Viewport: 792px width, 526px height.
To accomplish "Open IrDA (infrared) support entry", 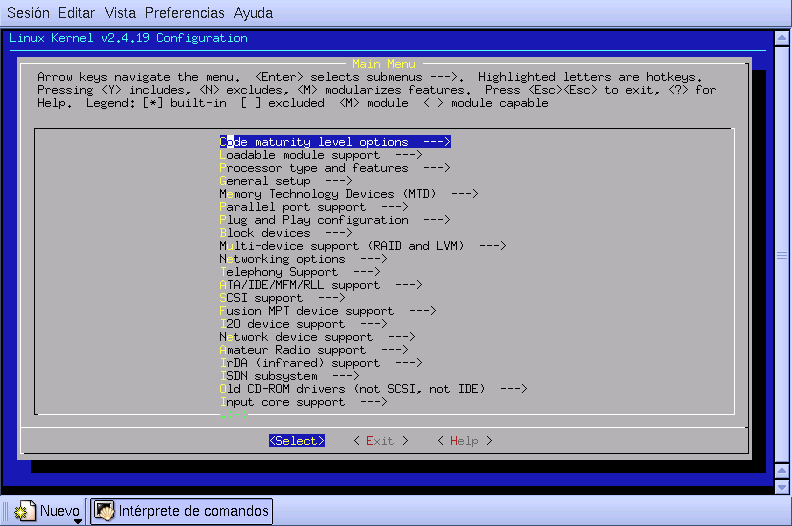I will click(x=321, y=363).
